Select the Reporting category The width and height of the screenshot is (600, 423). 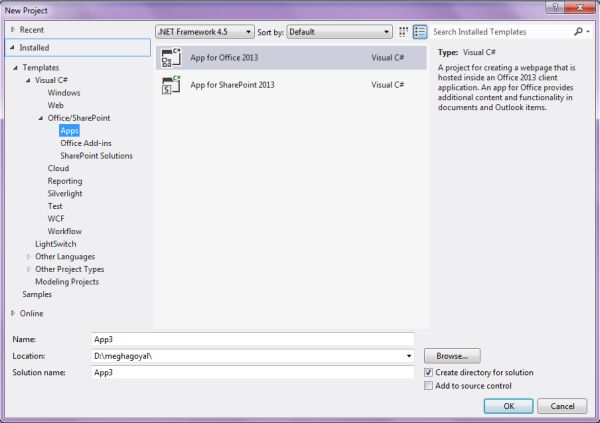[65, 181]
